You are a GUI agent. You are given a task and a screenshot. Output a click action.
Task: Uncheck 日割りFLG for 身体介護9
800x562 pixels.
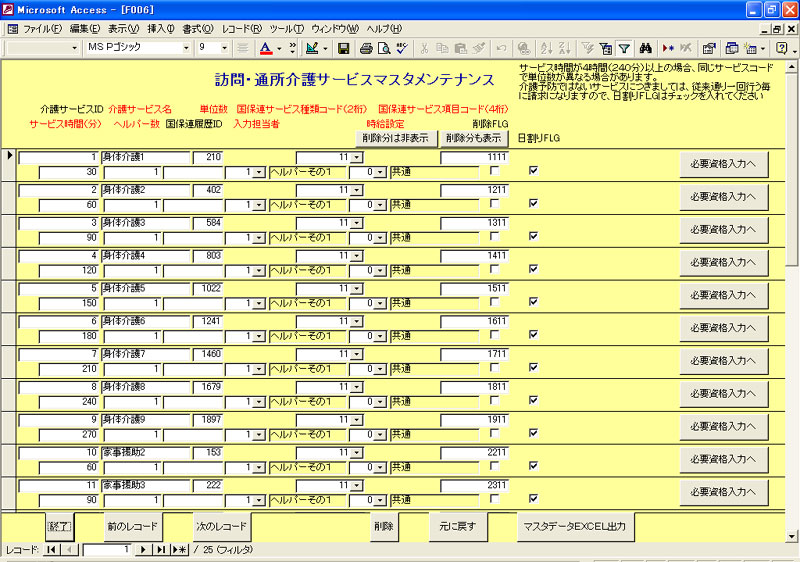pos(534,433)
